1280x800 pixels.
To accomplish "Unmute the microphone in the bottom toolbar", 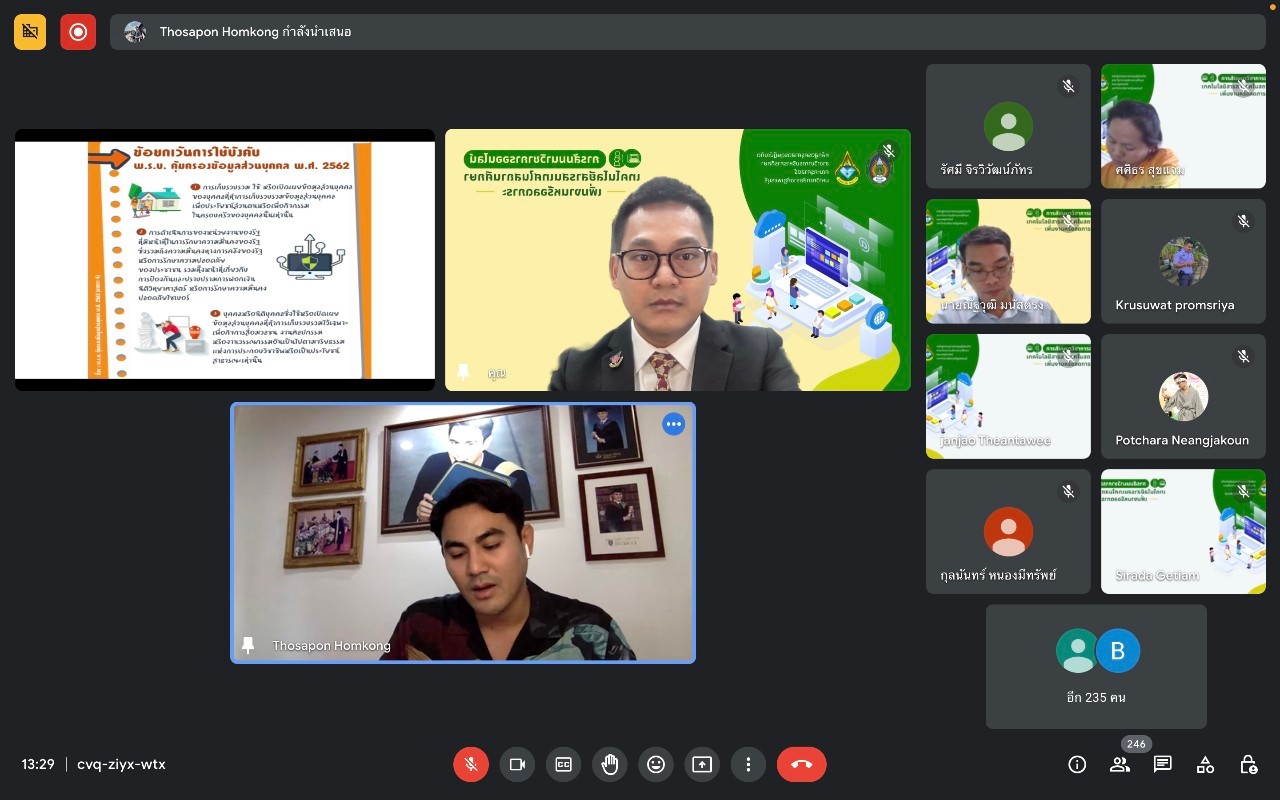I will [471, 764].
